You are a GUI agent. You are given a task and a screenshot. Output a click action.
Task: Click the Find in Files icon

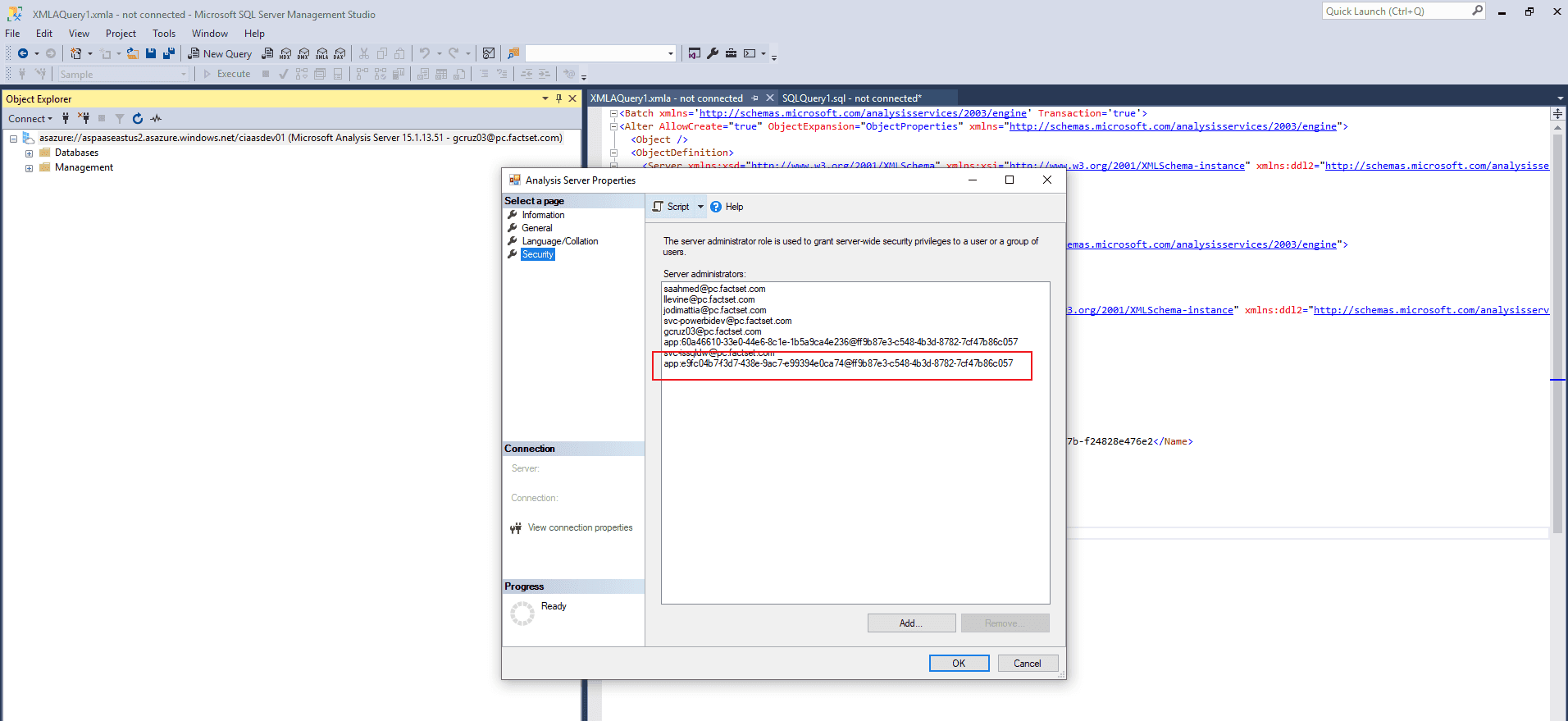pyautogui.click(x=513, y=53)
